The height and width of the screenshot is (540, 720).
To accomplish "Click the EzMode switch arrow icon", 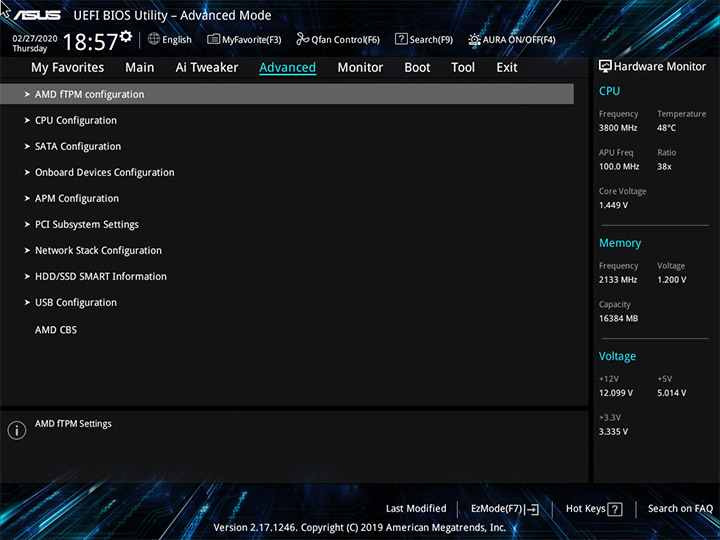I will pyautogui.click(x=532, y=509).
